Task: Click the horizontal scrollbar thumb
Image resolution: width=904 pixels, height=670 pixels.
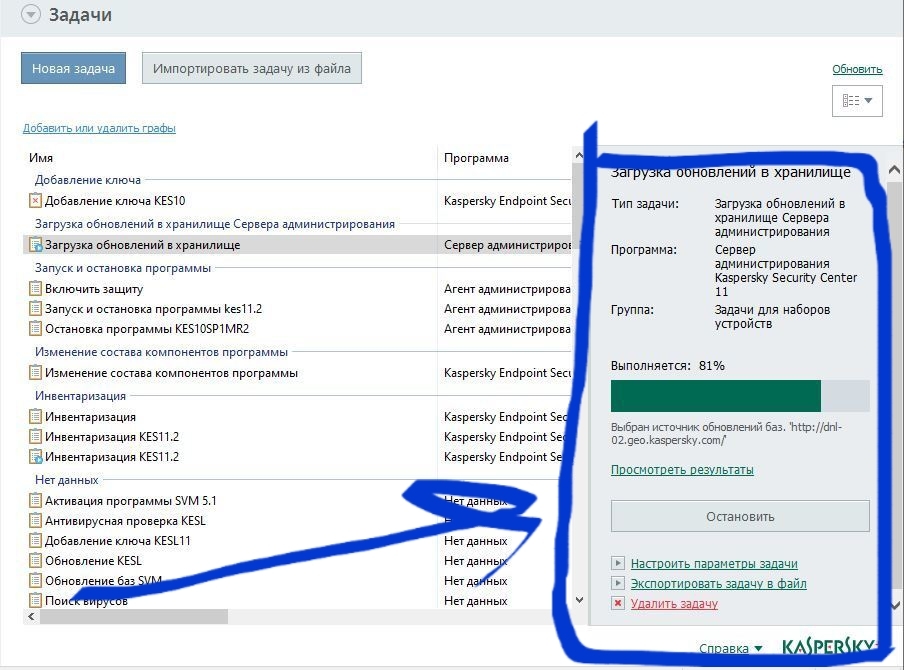Action: 134,616
